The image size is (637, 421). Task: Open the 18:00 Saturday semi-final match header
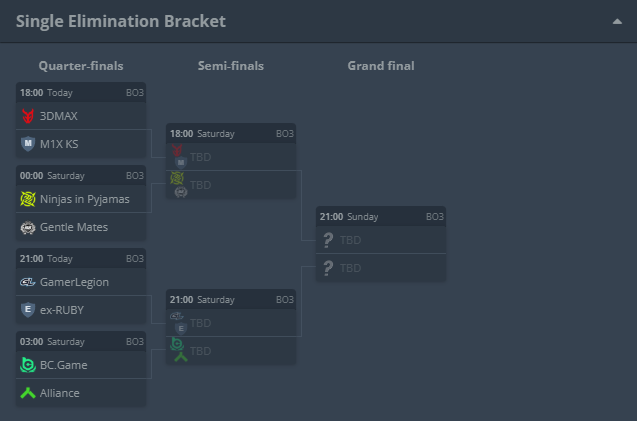click(x=231, y=133)
